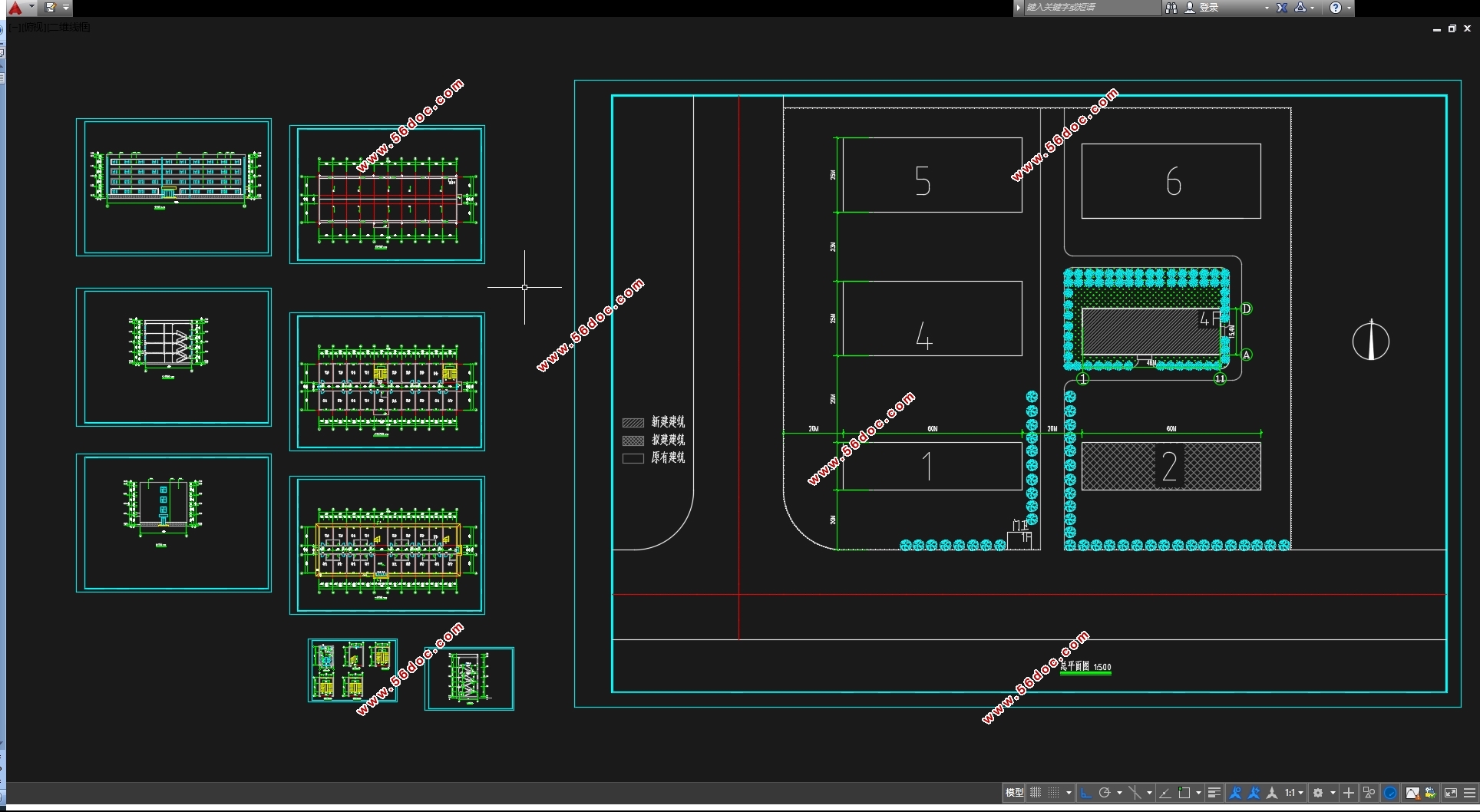The width and height of the screenshot is (1480, 812).
Task: Click the Save As quick access icon
Action: 51,8
